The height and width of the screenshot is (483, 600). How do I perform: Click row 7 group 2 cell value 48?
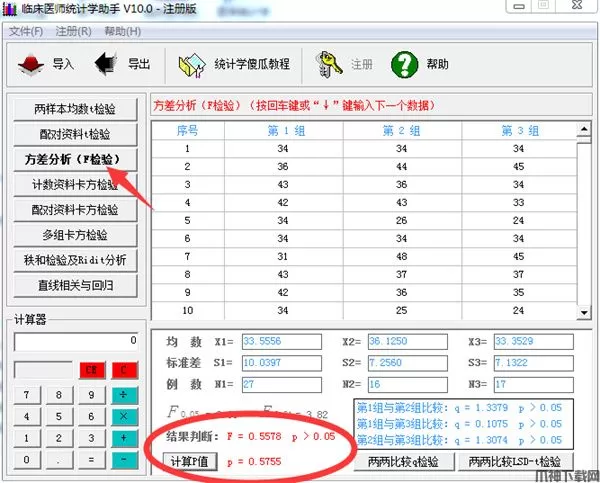(402, 257)
